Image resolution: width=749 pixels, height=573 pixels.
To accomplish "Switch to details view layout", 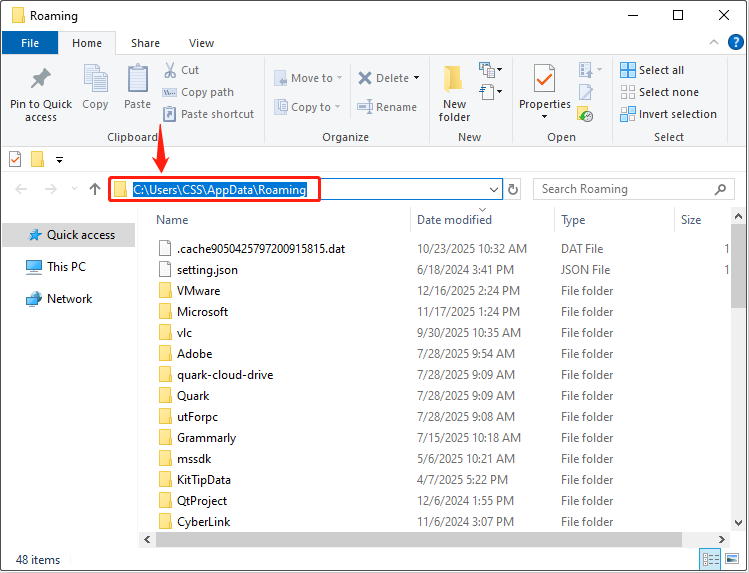I will click(712, 559).
